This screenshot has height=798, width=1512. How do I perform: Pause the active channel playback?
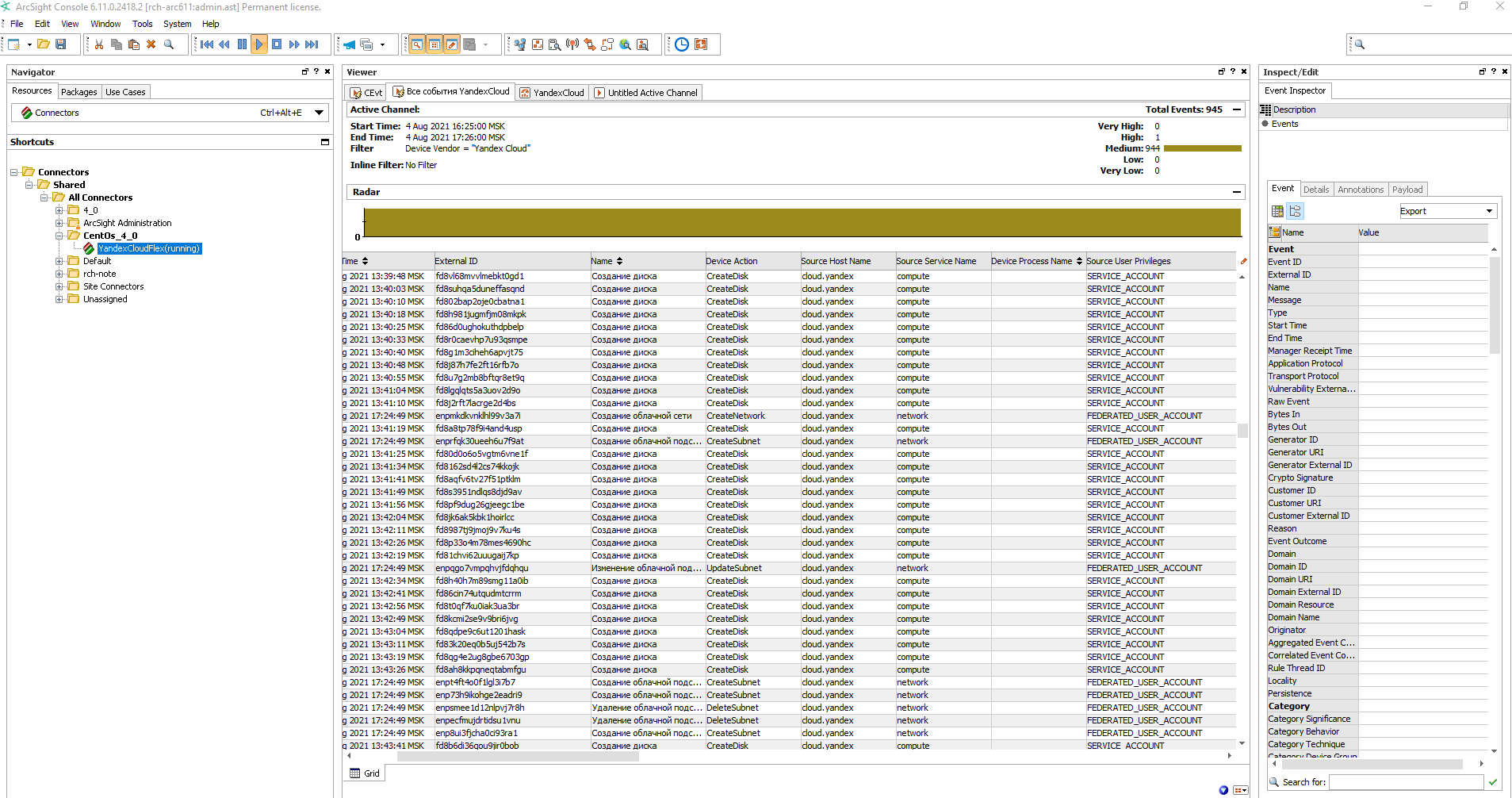click(242, 44)
